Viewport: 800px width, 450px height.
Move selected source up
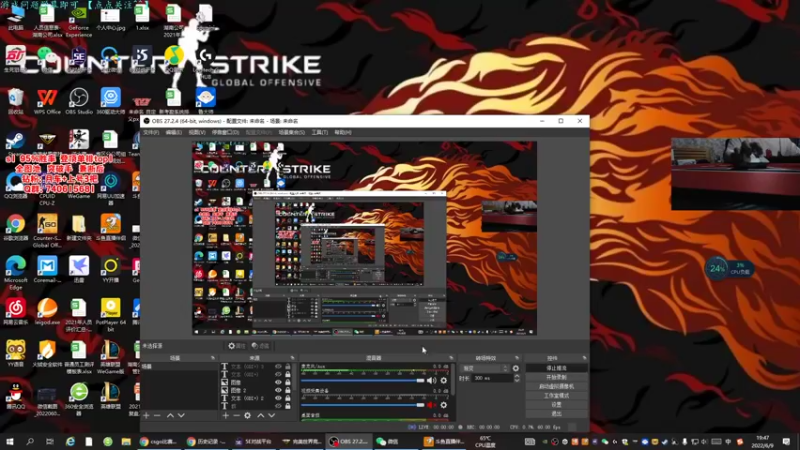click(x=261, y=415)
